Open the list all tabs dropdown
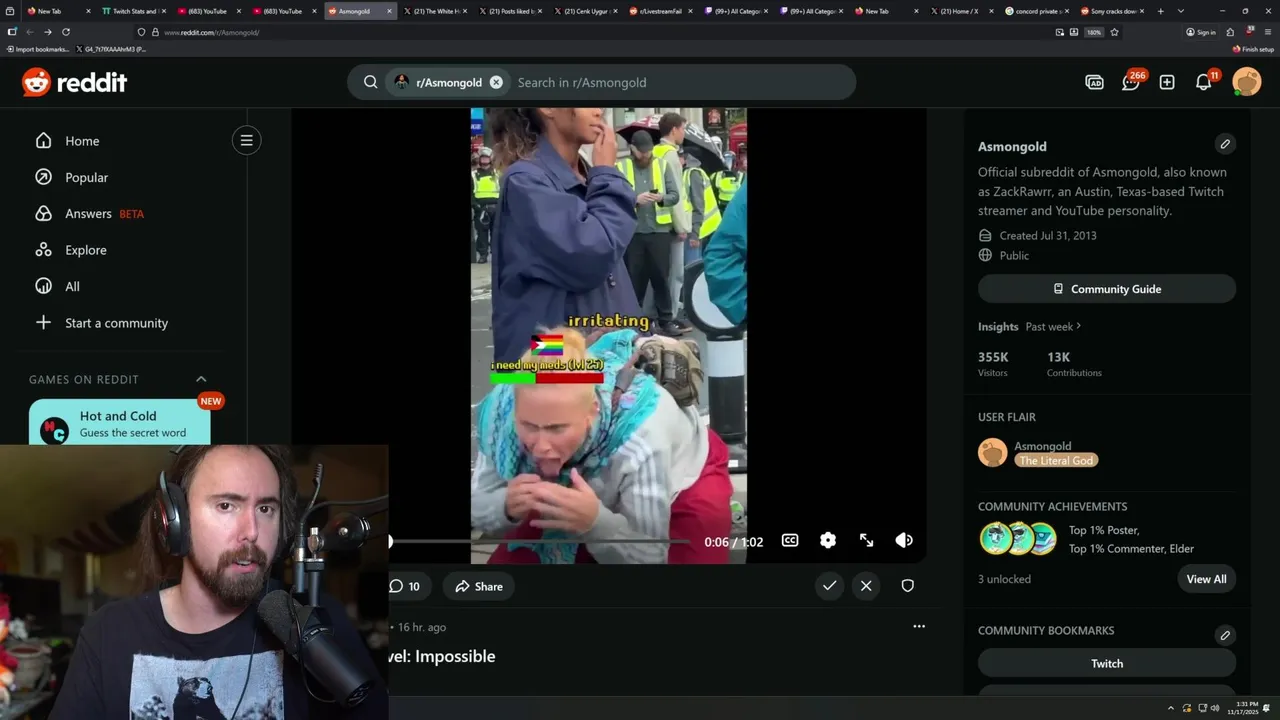The width and height of the screenshot is (1280, 720). [1181, 11]
